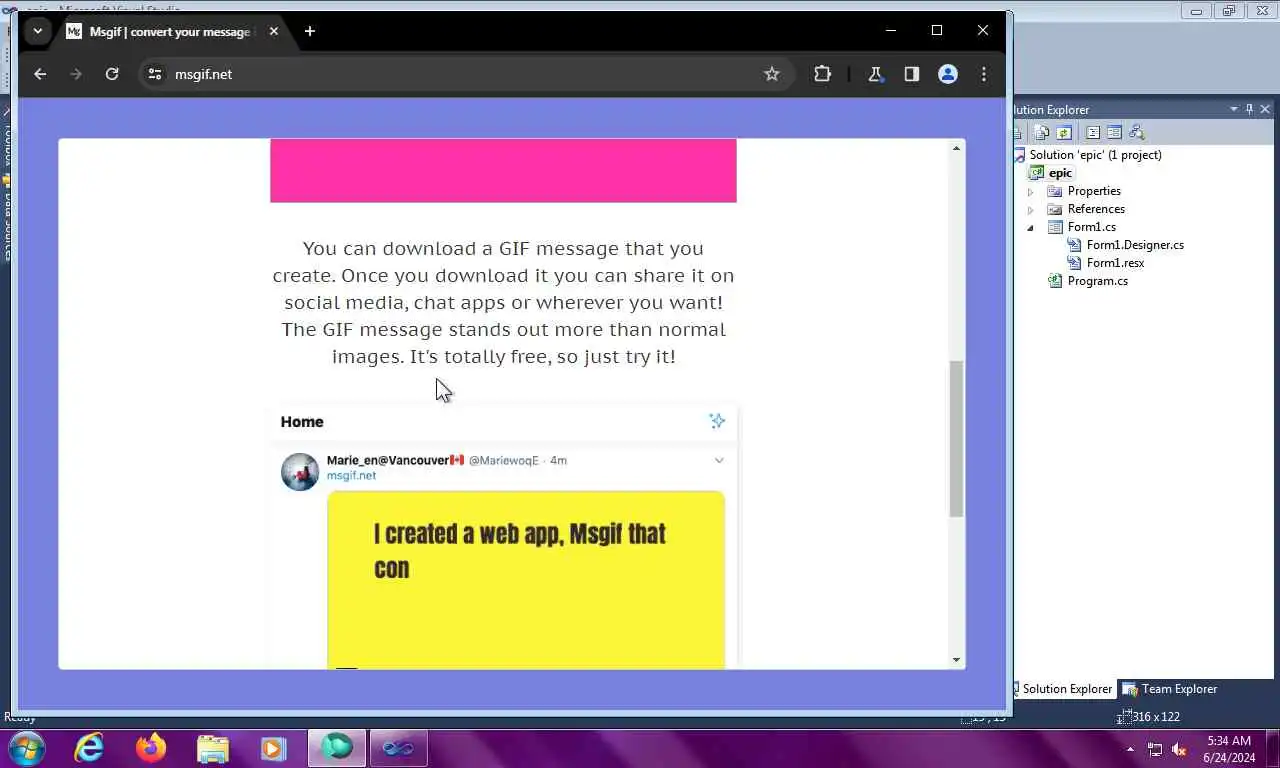Click the green round app taskbar icon
Screen dimensions: 1280x768
(x=337, y=748)
